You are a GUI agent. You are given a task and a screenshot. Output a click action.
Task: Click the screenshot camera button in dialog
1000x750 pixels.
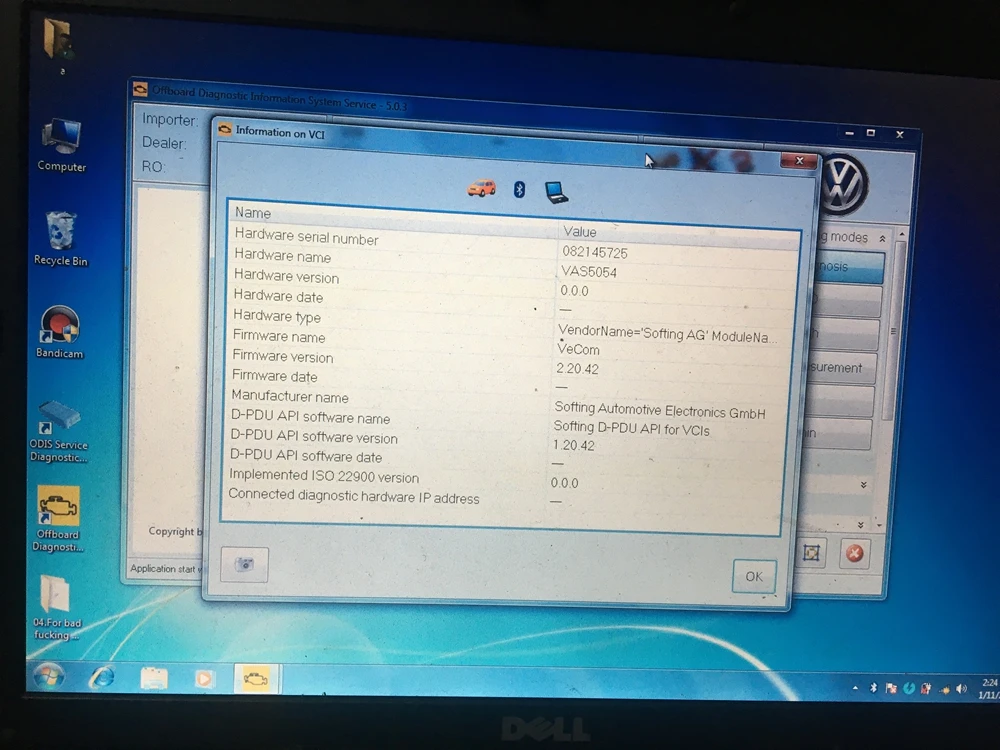tap(244, 564)
